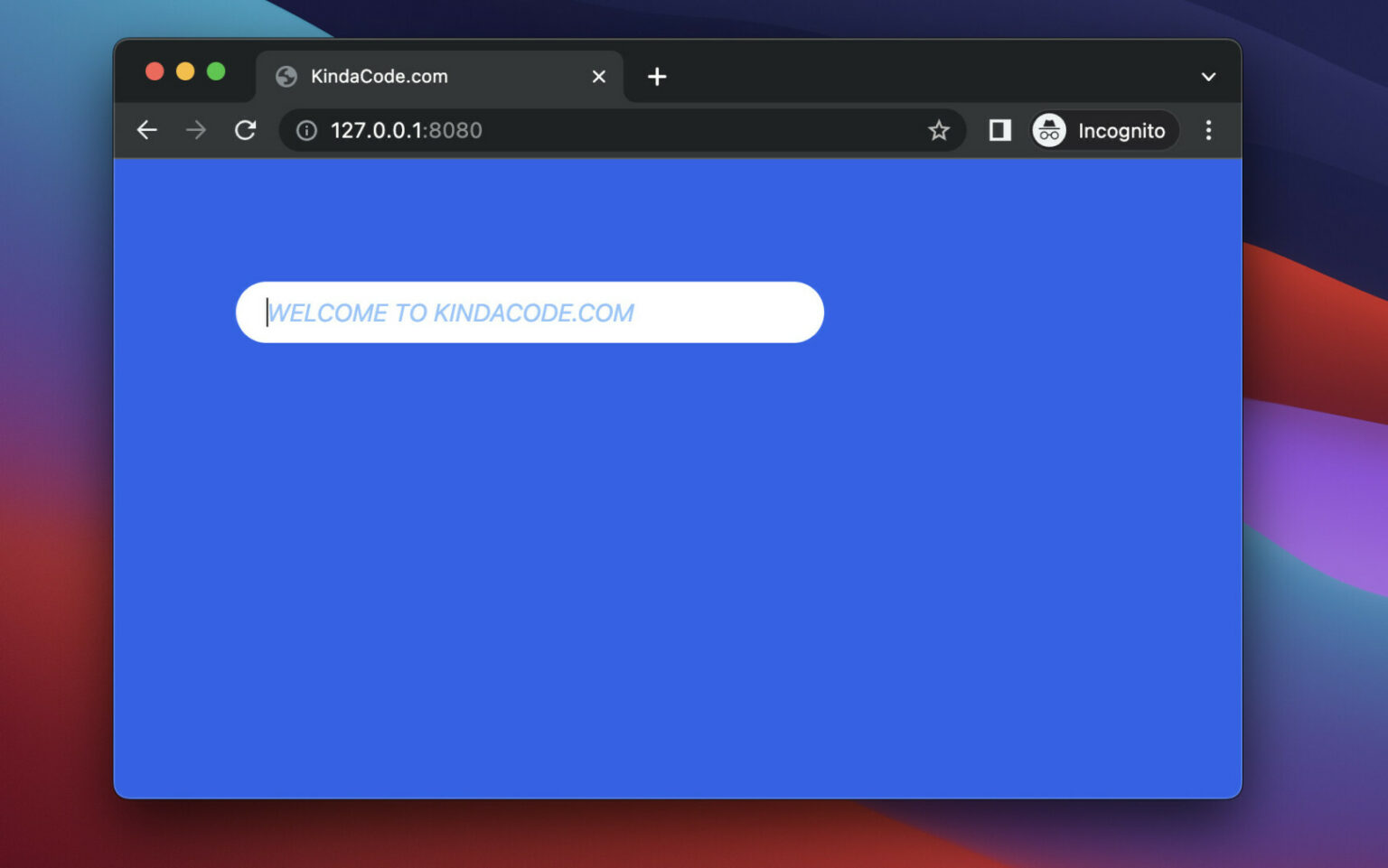Go back to the previous page
Viewport: 1388px width, 868px height.
coord(147,130)
